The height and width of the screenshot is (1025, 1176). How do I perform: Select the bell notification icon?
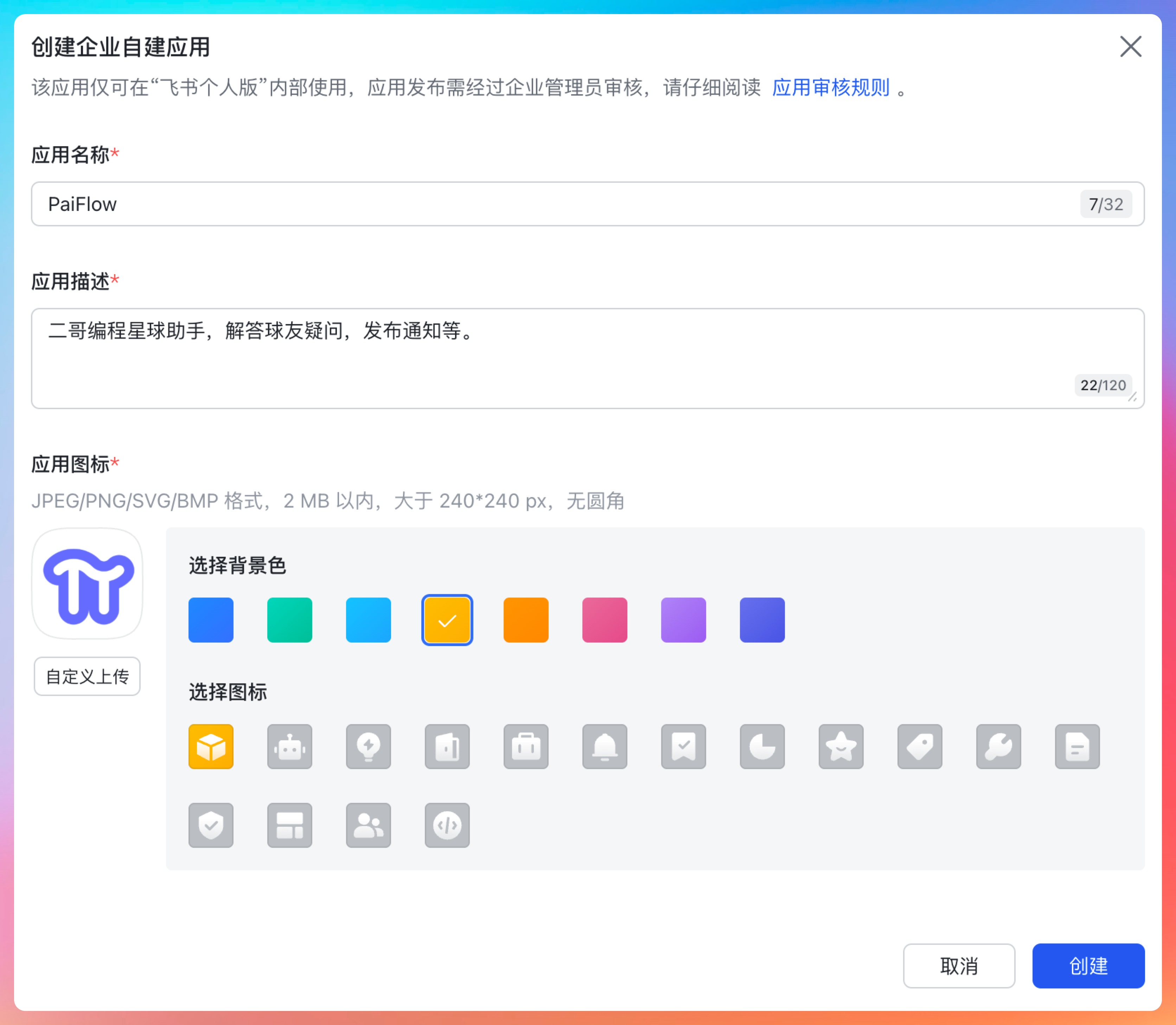click(605, 747)
